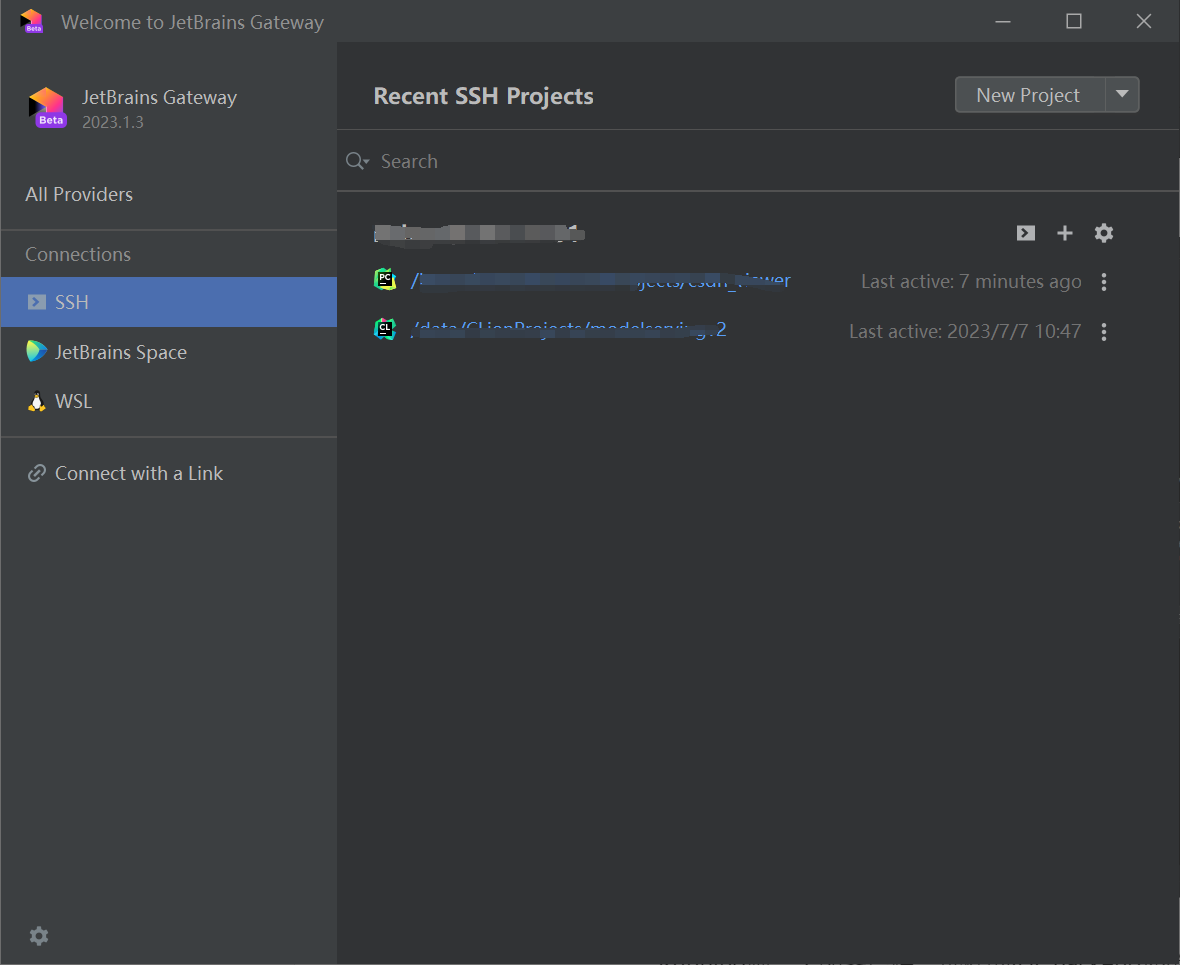Click the PyCharm project icon
The image size is (1180, 965).
click(385, 279)
